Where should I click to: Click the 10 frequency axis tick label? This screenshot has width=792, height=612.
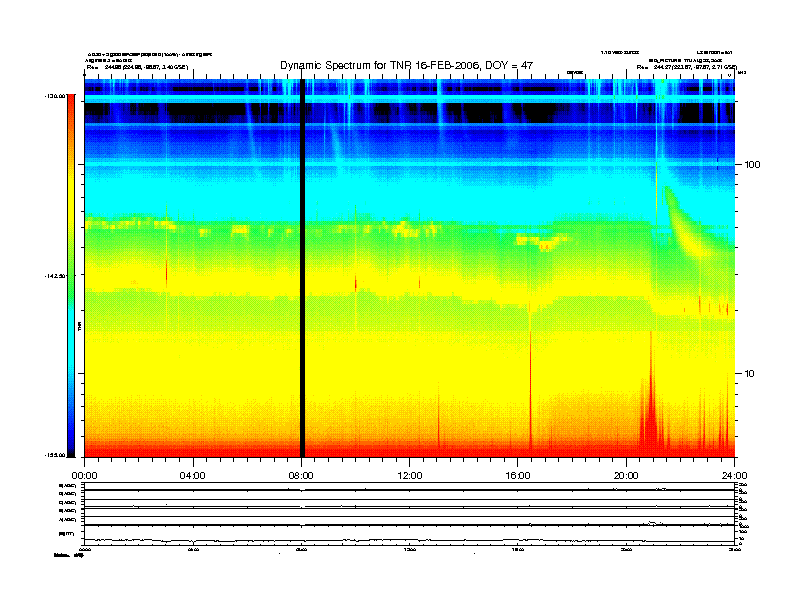click(750, 374)
